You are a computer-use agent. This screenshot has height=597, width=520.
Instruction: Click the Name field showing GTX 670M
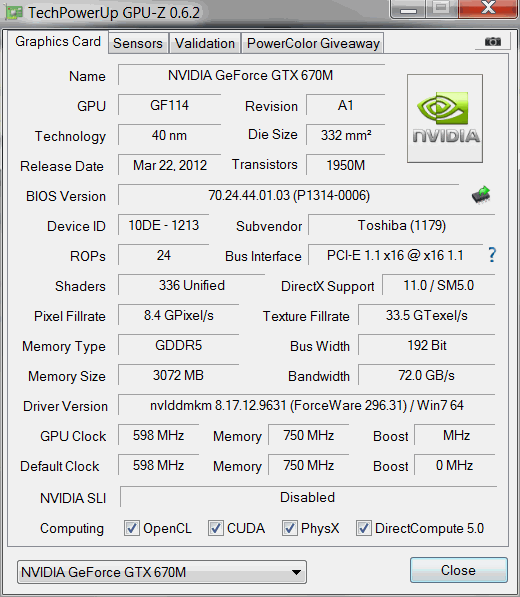pos(251,75)
